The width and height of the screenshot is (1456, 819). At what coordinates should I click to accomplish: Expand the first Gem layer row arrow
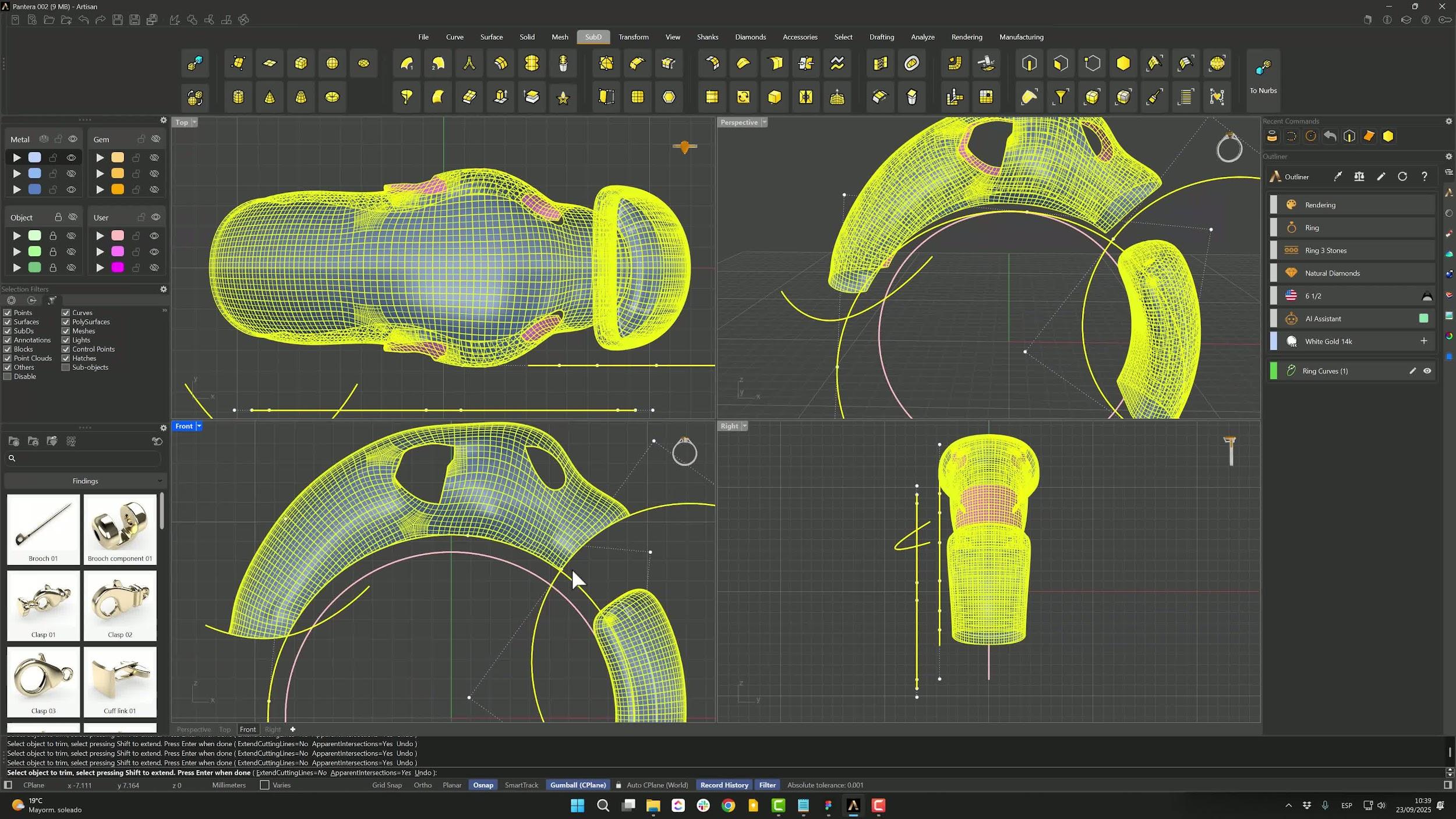[x=100, y=158]
